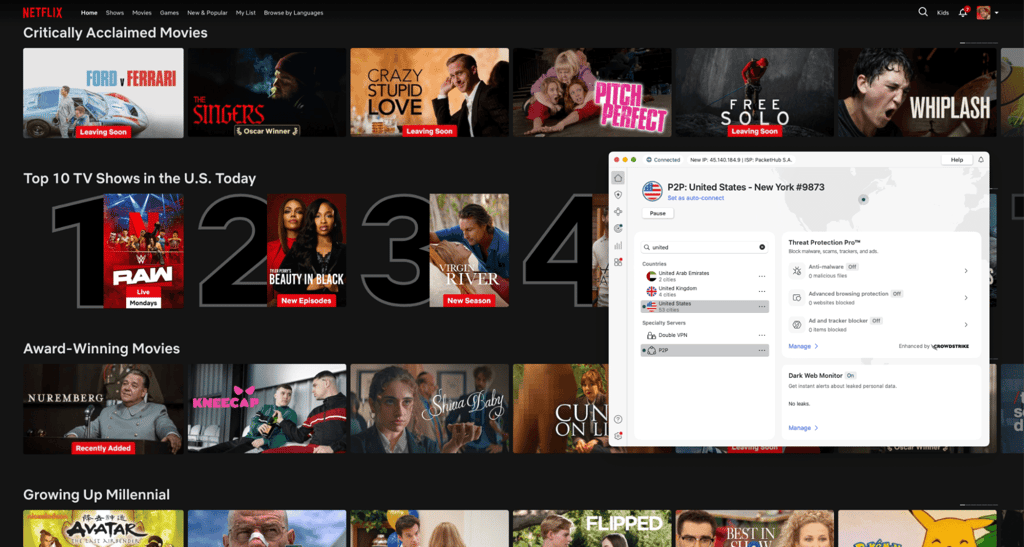Switch to Kids profile link

(943, 12)
